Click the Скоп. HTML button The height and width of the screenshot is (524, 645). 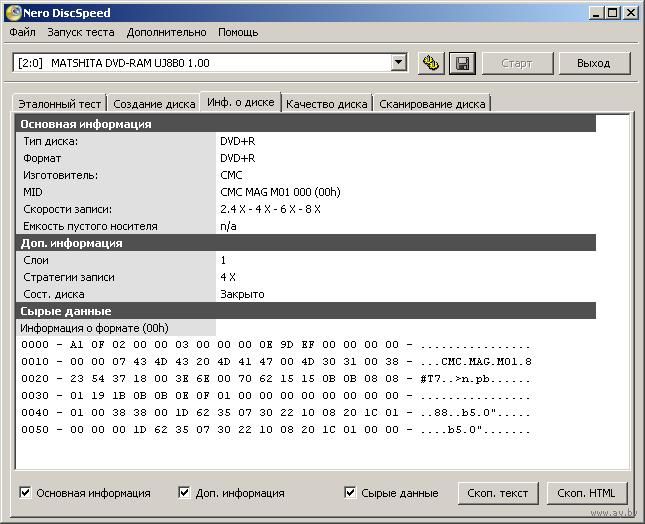point(586,493)
